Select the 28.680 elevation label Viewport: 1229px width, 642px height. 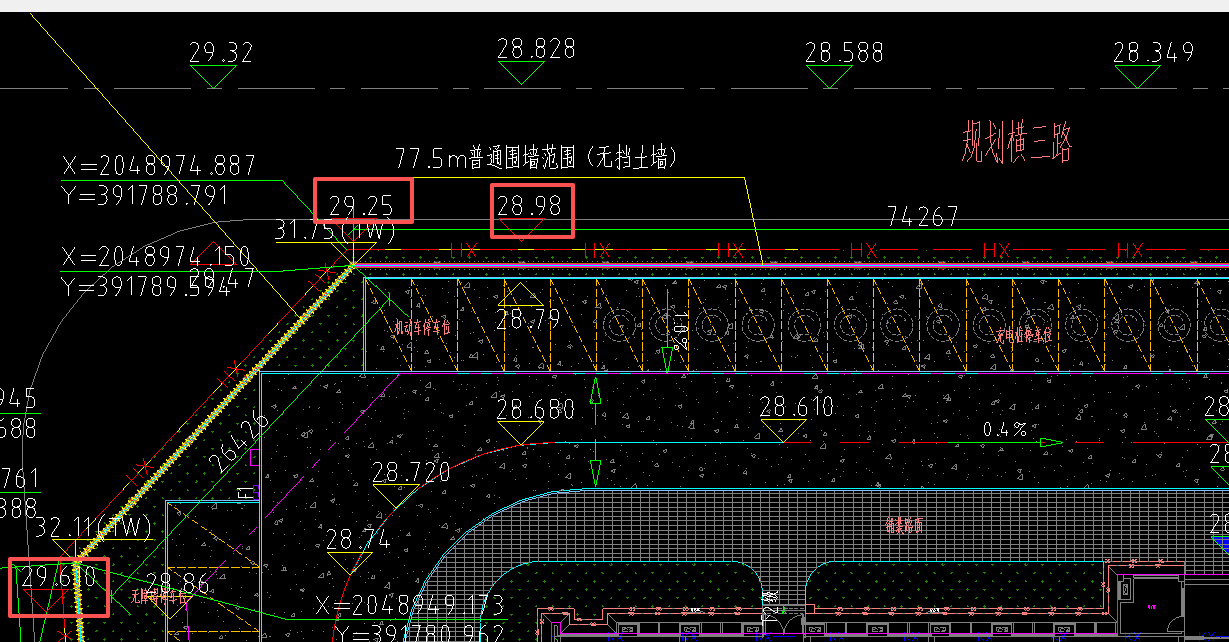(536, 409)
